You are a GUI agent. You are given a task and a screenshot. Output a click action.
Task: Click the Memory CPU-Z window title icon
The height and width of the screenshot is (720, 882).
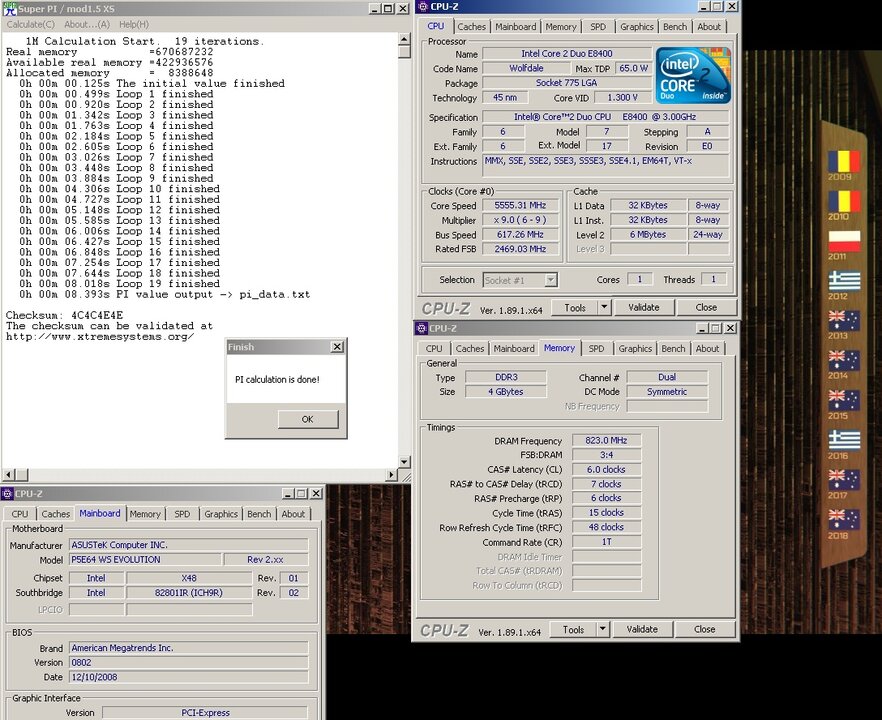coord(421,328)
